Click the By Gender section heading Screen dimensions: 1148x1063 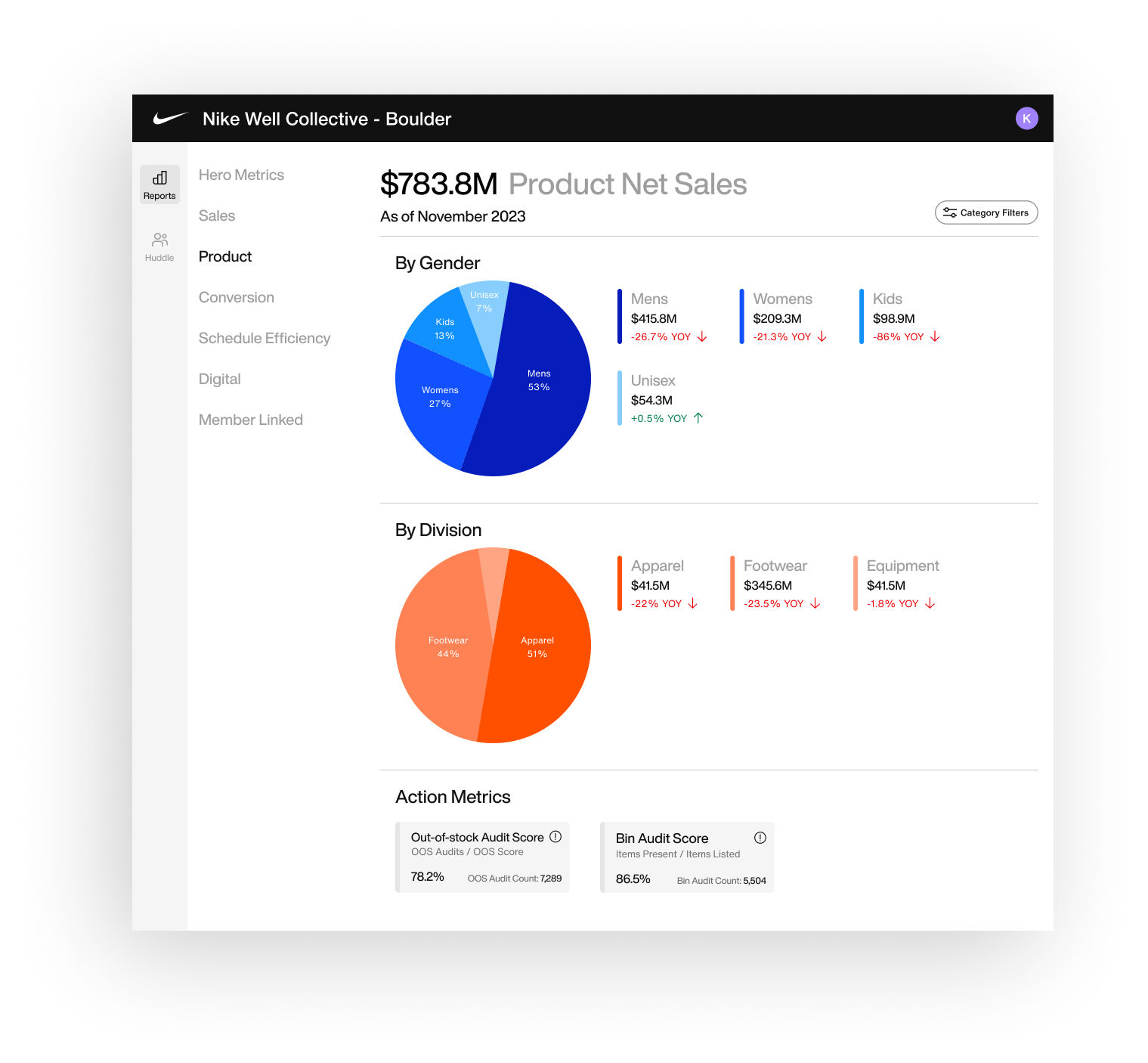click(x=438, y=263)
